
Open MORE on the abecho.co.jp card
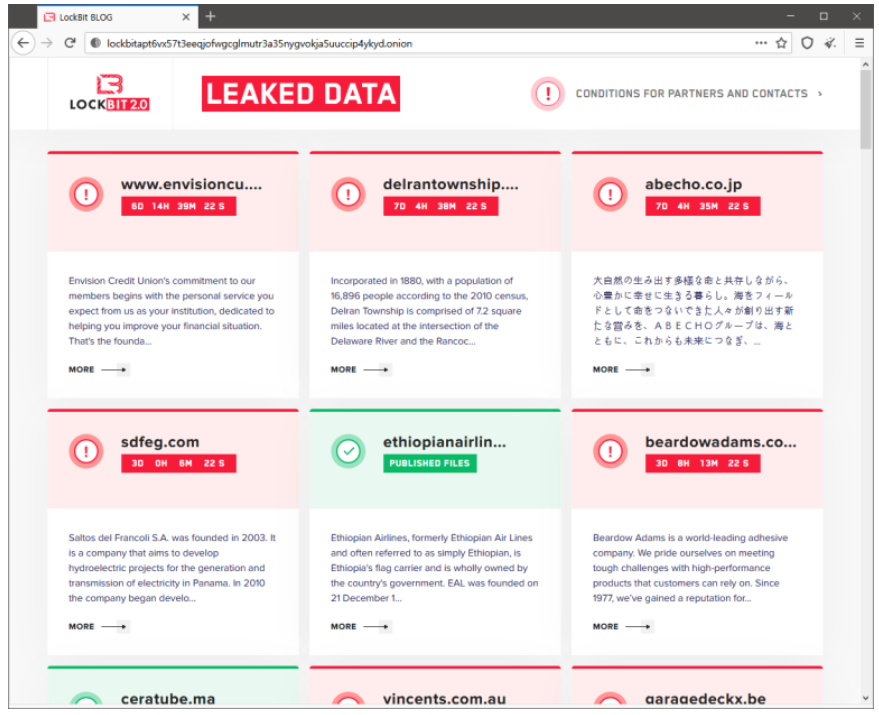click(x=623, y=370)
